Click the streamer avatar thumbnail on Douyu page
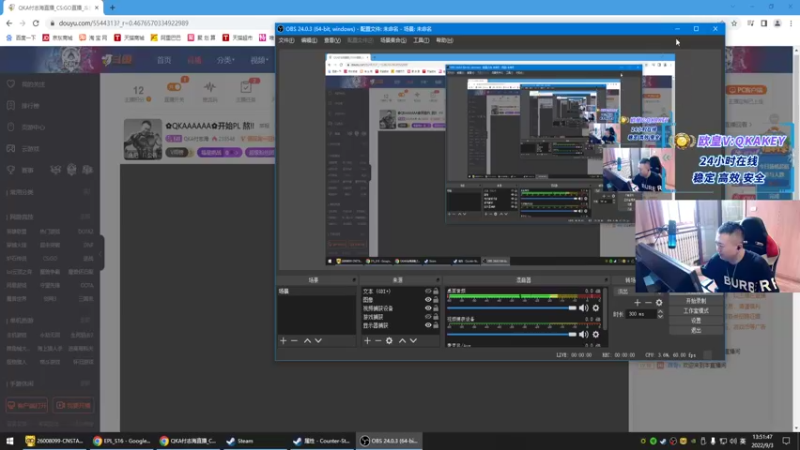The height and width of the screenshot is (450, 800). [143, 139]
